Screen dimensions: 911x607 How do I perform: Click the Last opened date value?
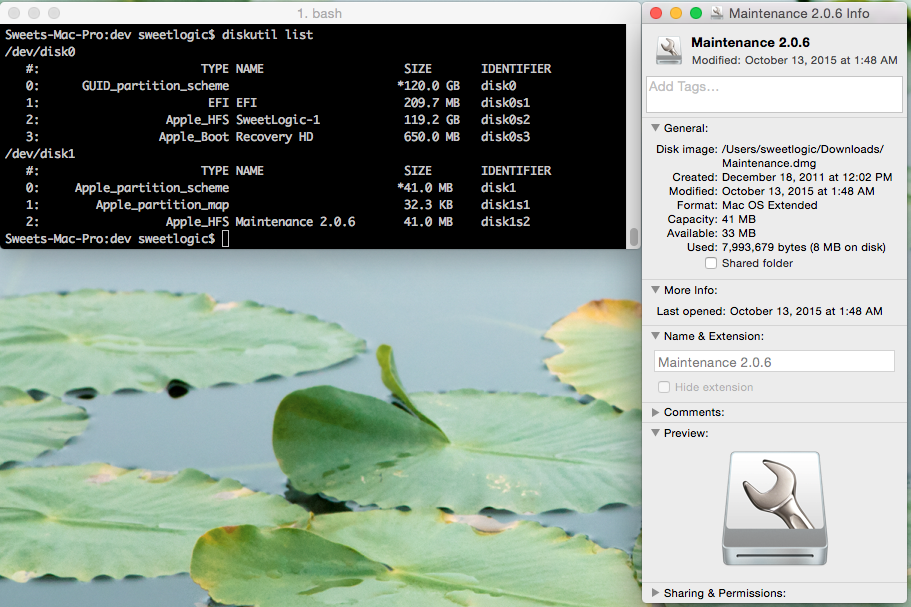[806, 311]
